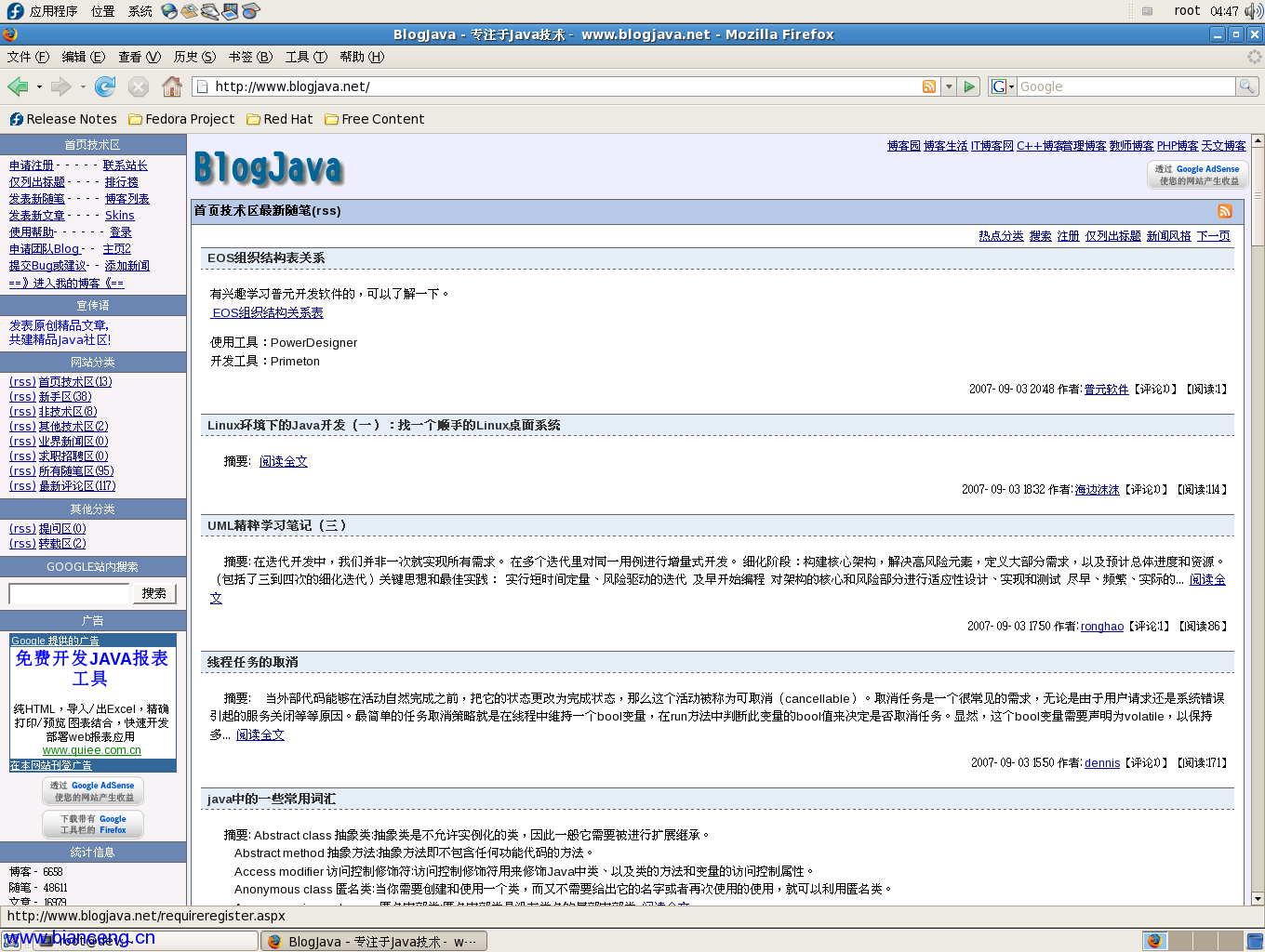Image resolution: width=1265 pixels, height=952 pixels.
Task: Open the Forward history dropdown arrow
Action: 83,87
